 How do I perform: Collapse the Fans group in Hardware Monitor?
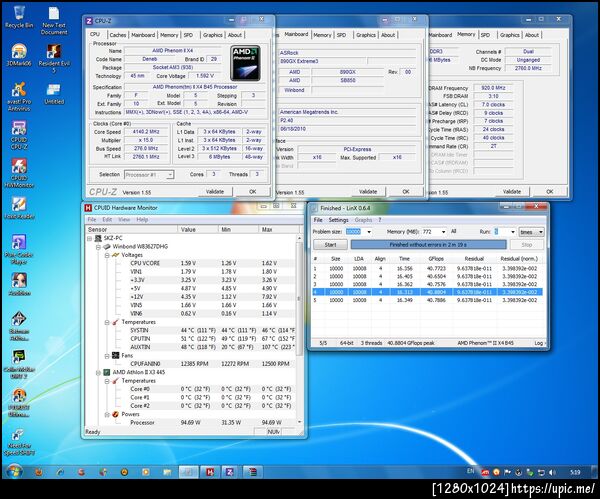click(x=107, y=356)
